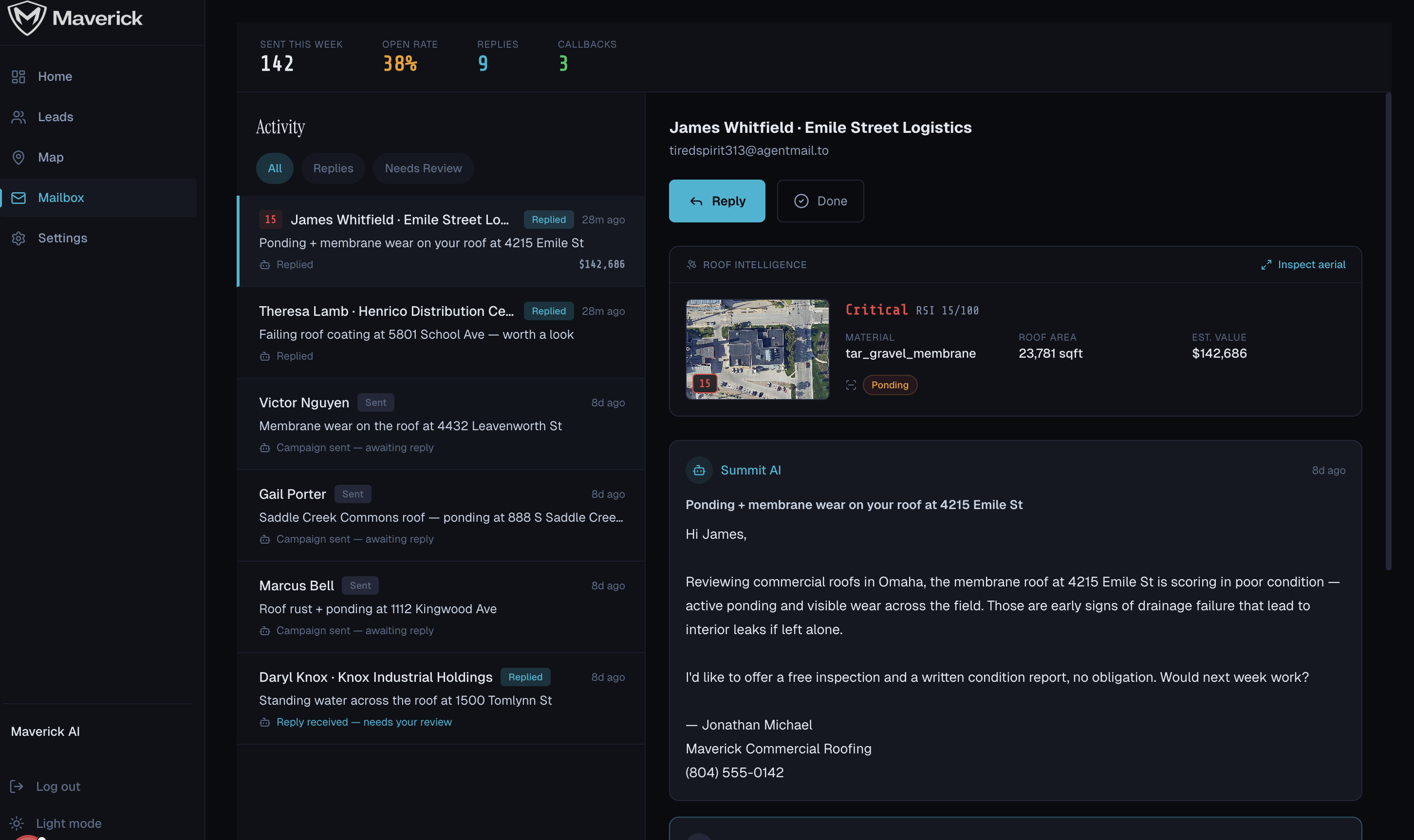Click Maverick AI in the sidebar footer
This screenshot has width=1414, height=840.
(x=45, y=731)
